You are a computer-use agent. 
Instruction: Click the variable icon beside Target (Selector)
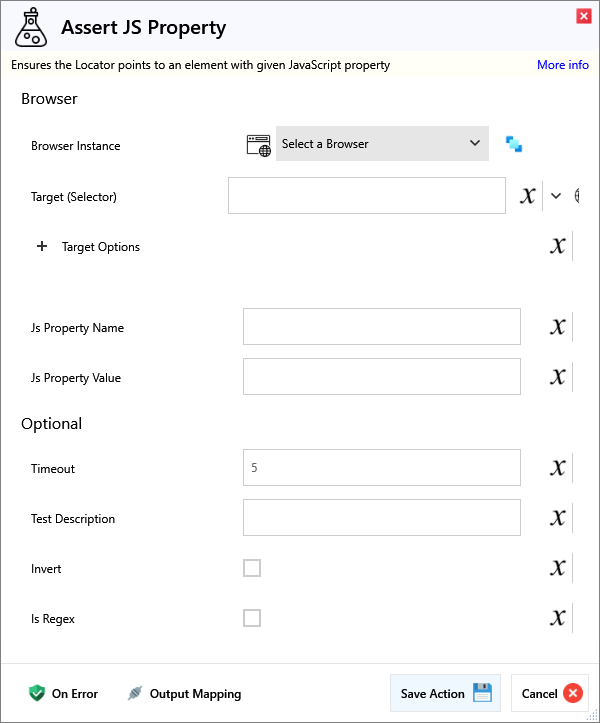[528, 196]
